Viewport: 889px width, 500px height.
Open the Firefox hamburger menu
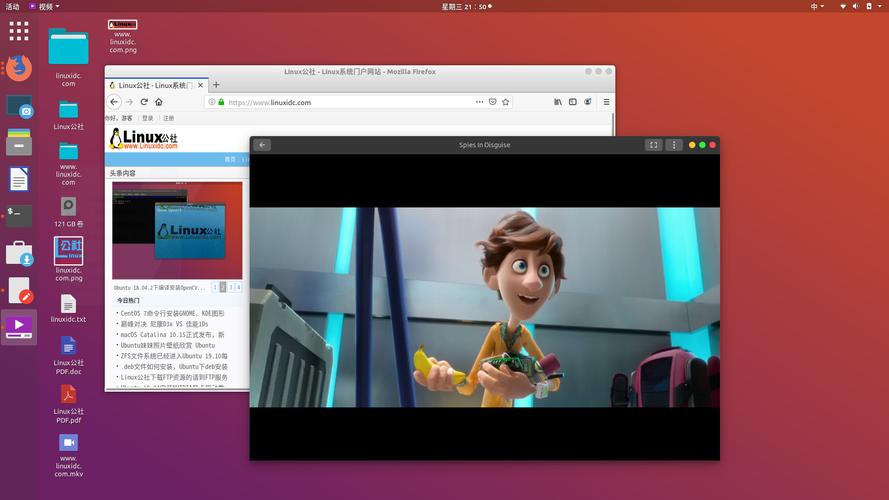[x=606, y=102]
